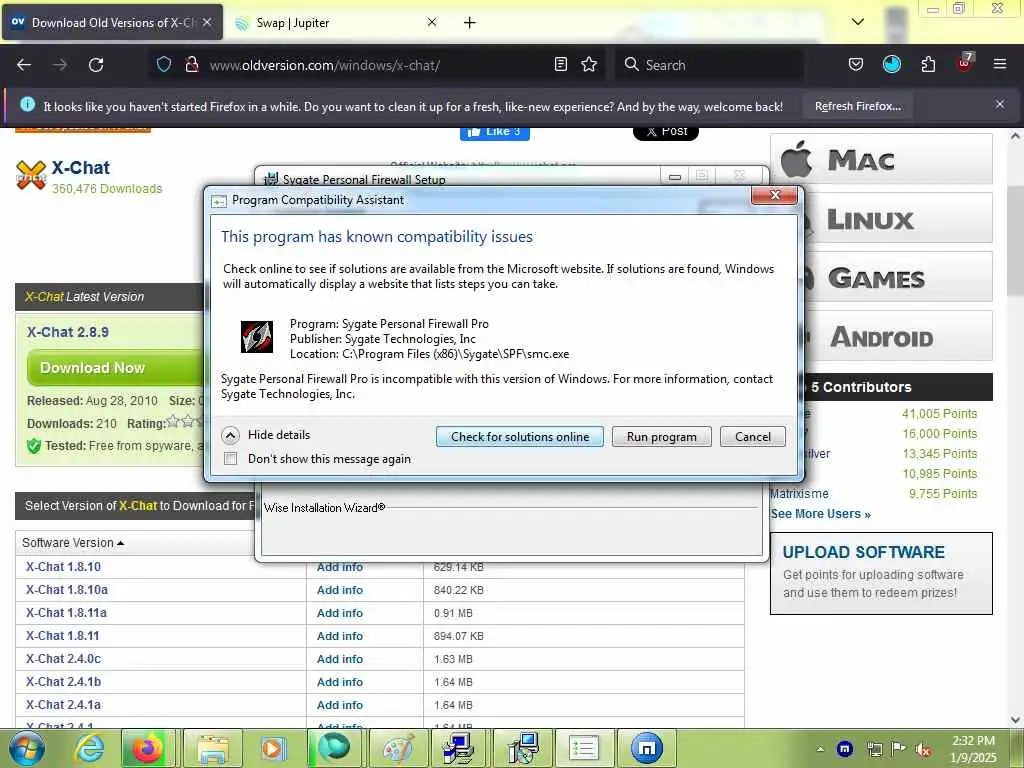Screen dimensions: 1024x768
Task: Click the green Download Now button
Action: (x=116, y=368)
